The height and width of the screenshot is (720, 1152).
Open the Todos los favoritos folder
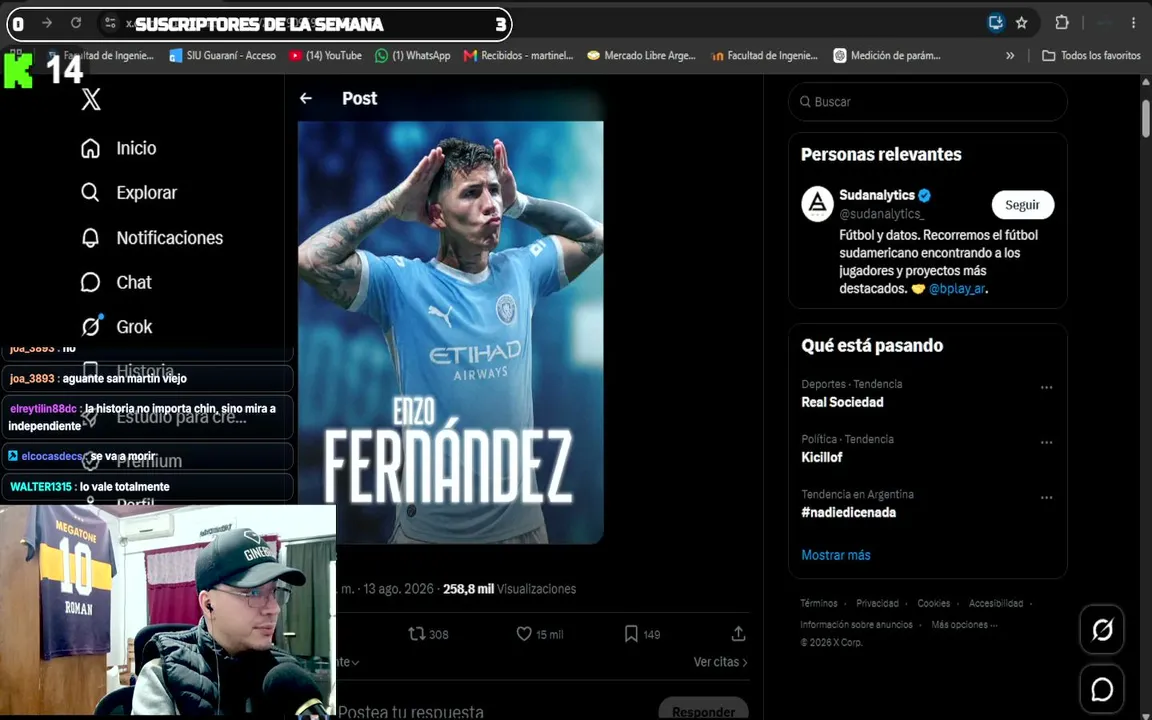coord(1091,55)
